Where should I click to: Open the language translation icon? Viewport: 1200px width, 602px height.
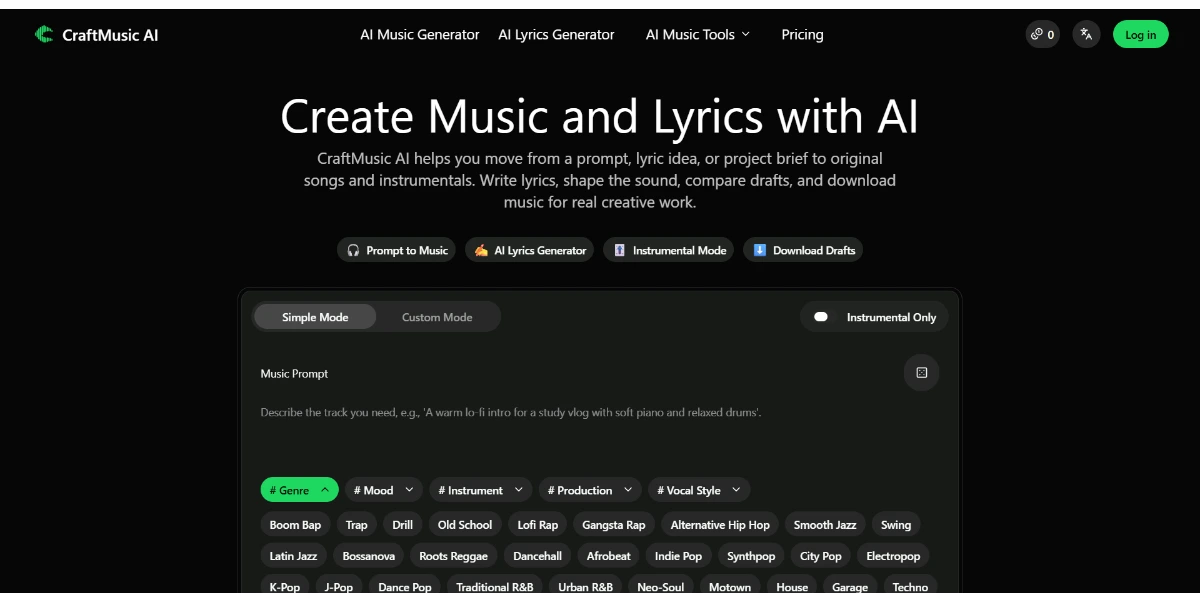(x=1086, y=34)
